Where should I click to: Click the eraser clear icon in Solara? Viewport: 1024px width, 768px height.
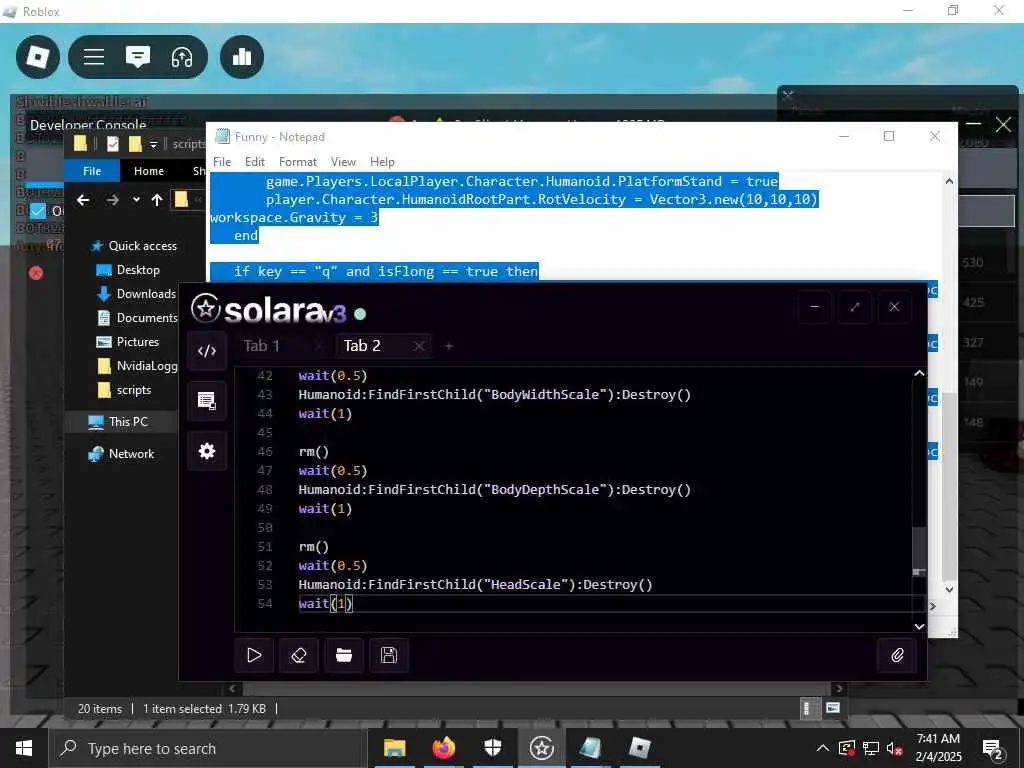[299, 655]
